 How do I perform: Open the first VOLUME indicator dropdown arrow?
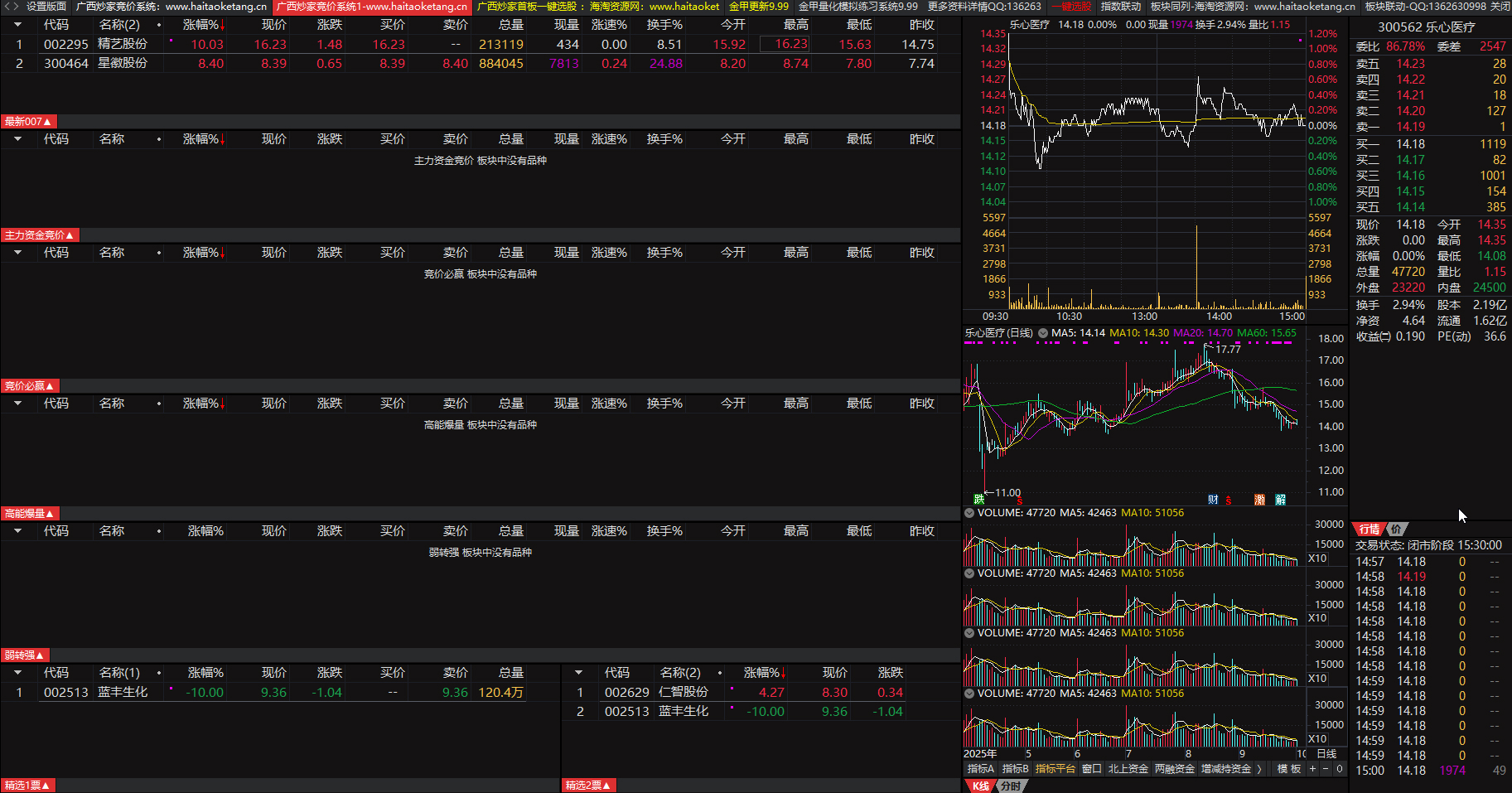[x=969, y=513]
